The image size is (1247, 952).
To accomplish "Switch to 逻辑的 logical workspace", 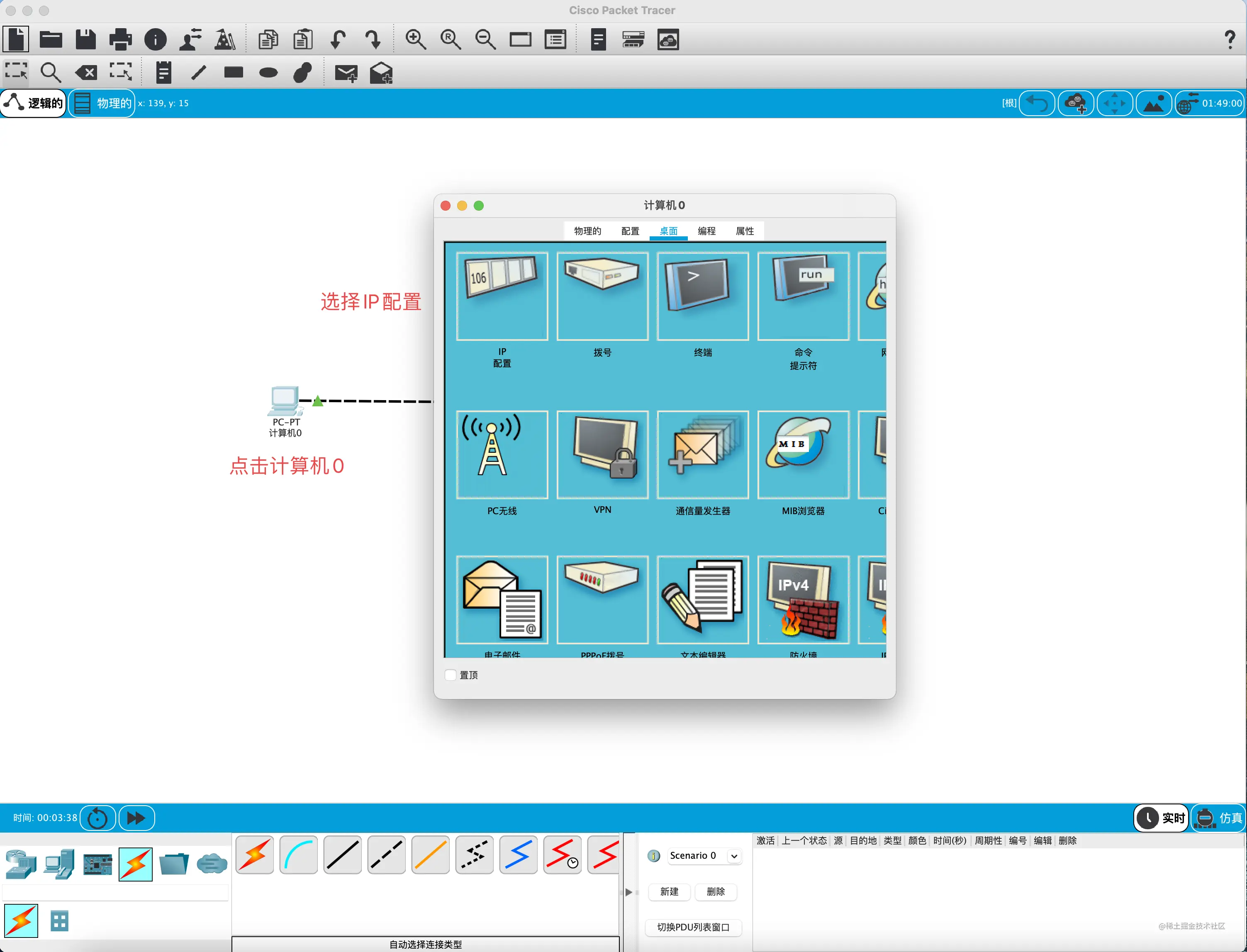I will (34, 103).
